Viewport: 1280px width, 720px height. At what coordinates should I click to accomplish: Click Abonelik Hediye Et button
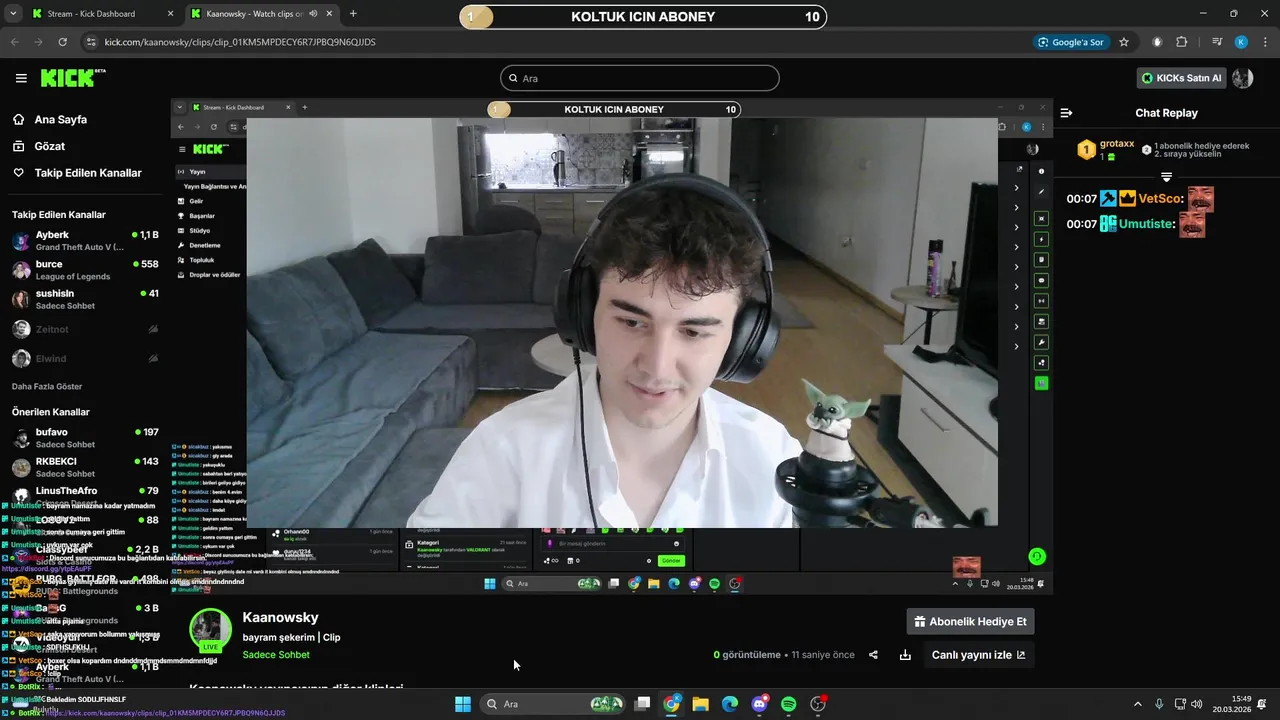tap(970, 621)
